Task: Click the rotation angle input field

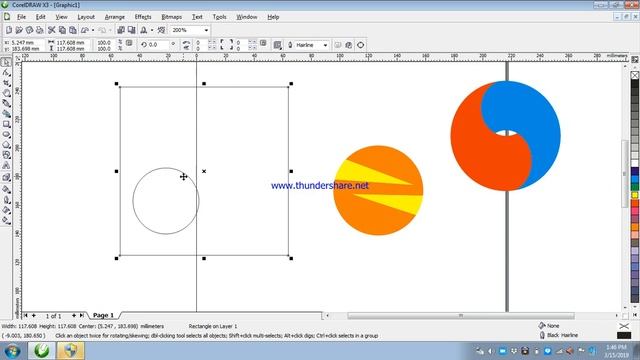Action: (x=158, y=45)
